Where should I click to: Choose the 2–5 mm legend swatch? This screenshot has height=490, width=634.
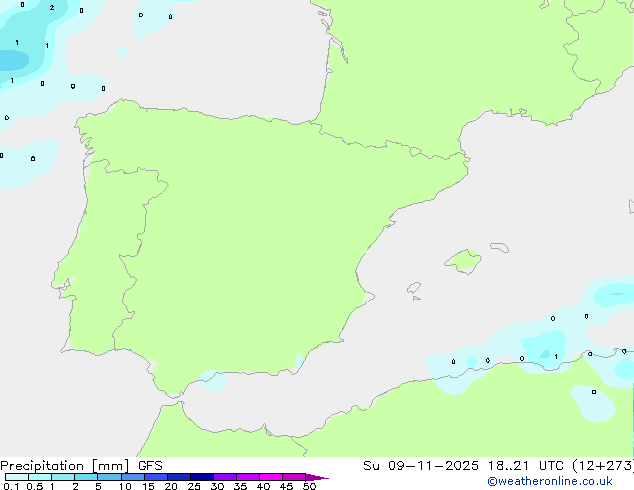(x=86, y=477)
